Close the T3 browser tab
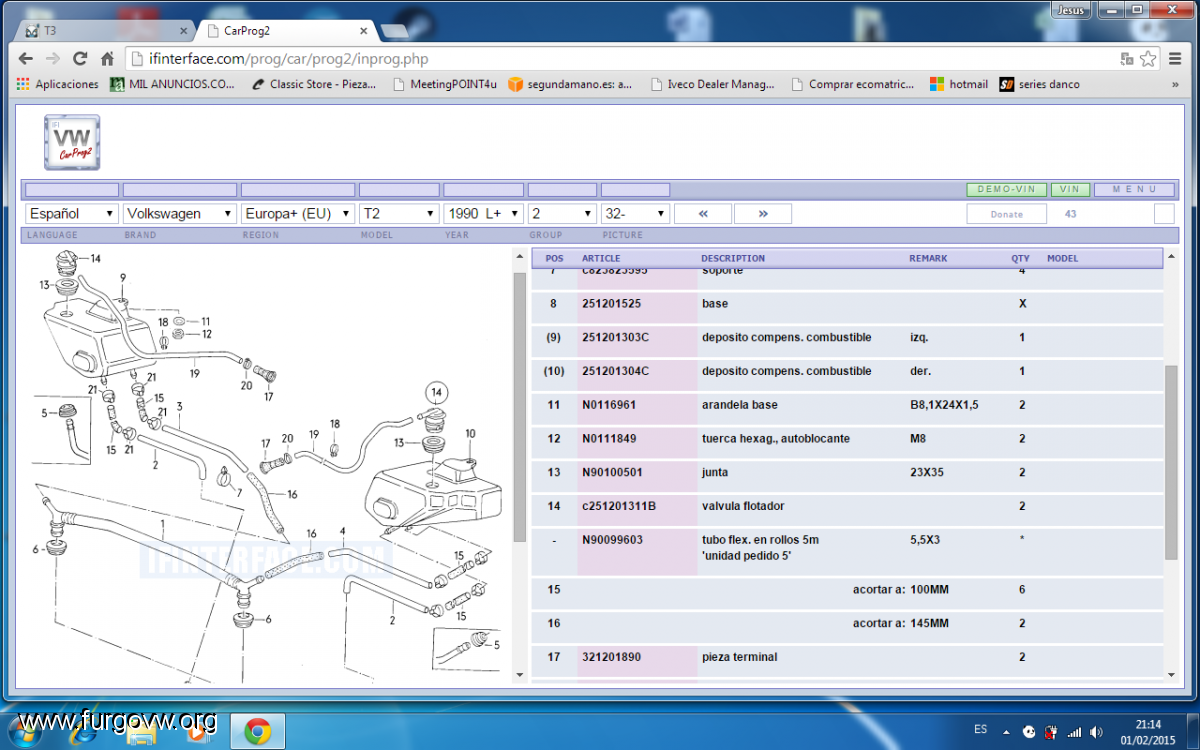The width and height of the screenshot is (1200, 750). tap(181, 31)
